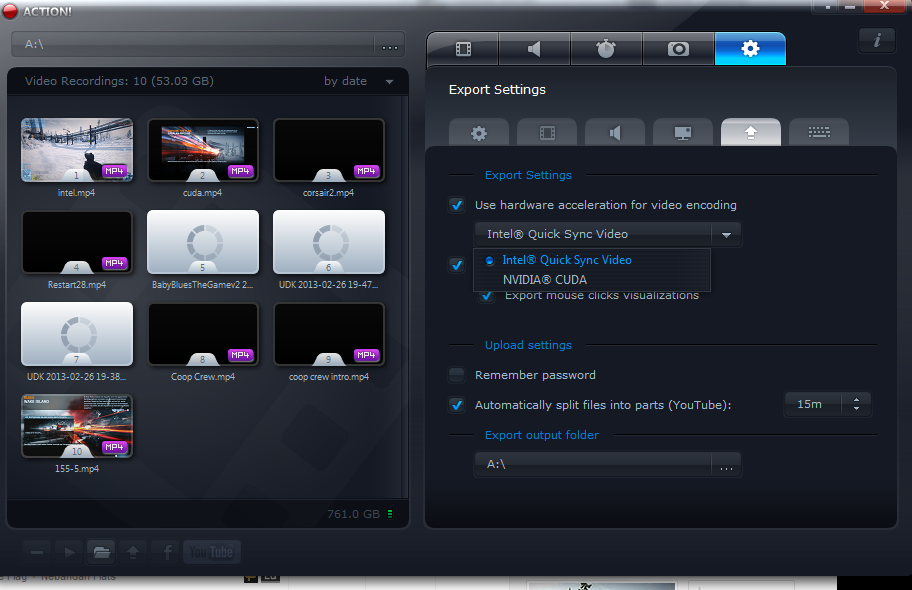Select the Restart28.mp4 thumbnail

(x=77, y=242)
